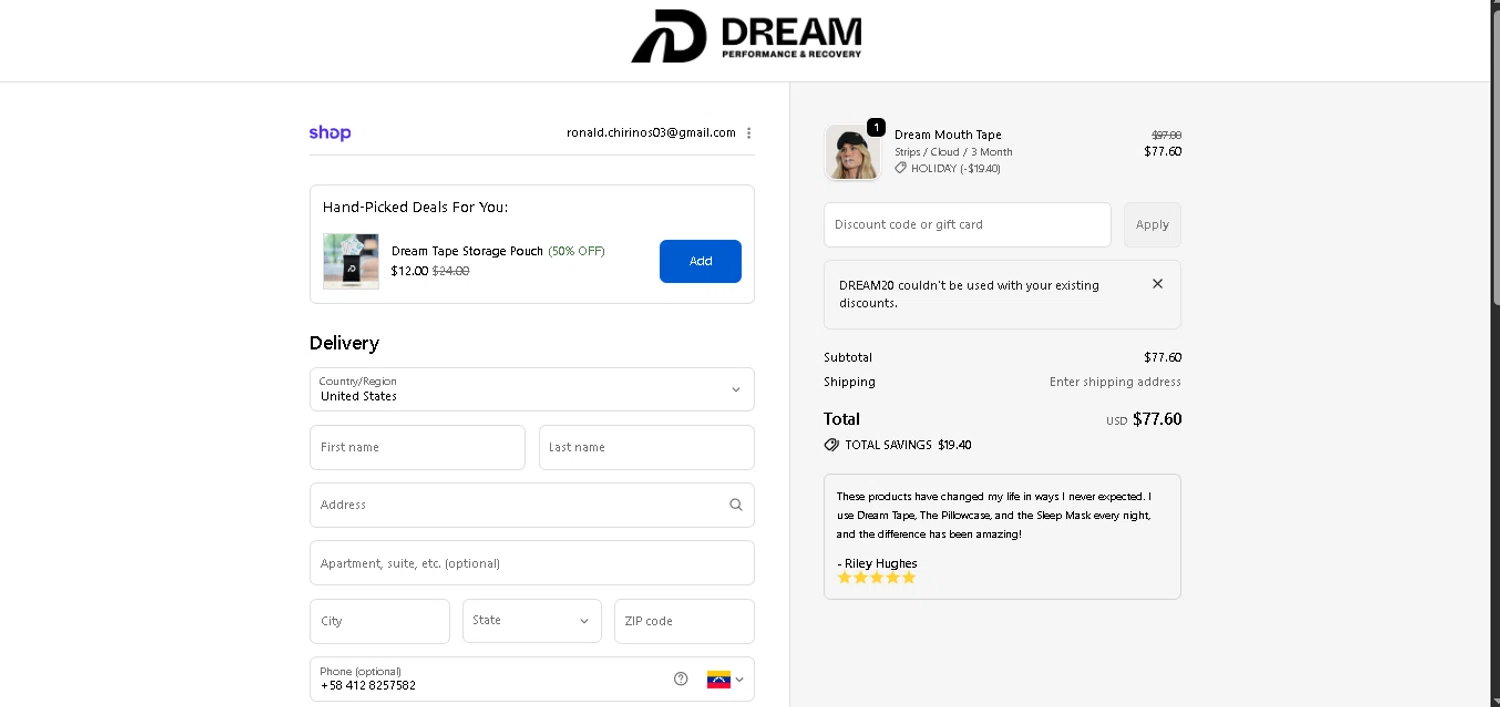Click the HOLIDAY discount tag icon
1500x707 pixels.
[900, 168]
